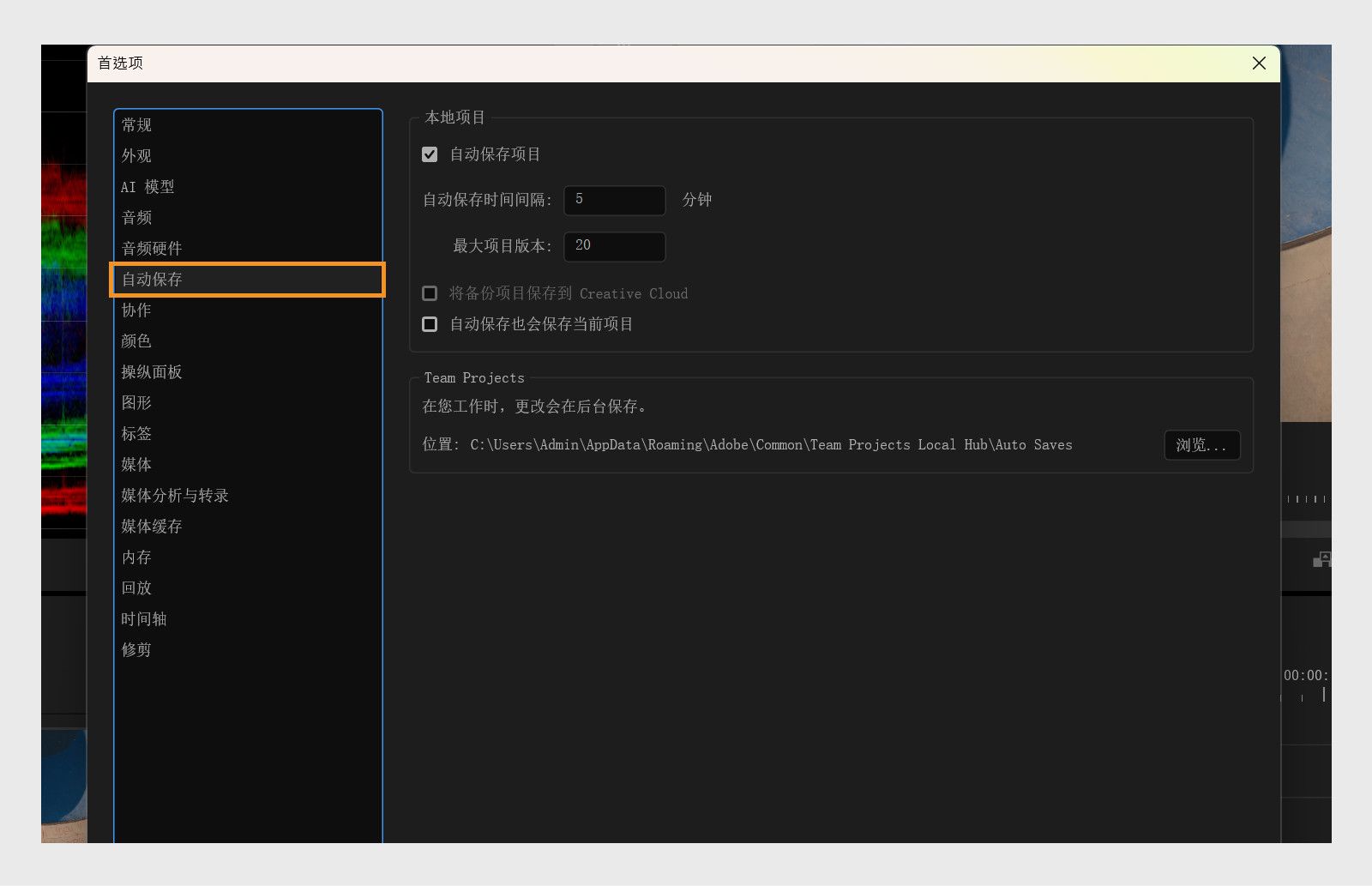Screen dimensions: 1372x886
Task: Select the 媒体缓存 category
Action: [x=248, y=527]
